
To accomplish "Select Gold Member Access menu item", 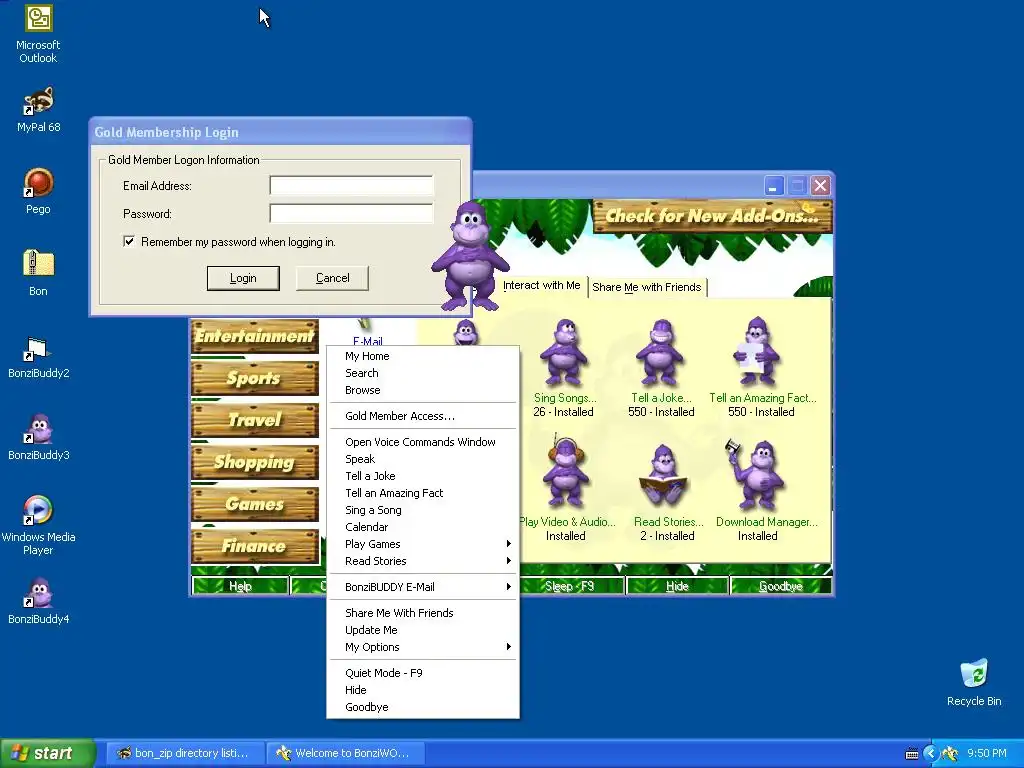I will click(x=423, y=416).
